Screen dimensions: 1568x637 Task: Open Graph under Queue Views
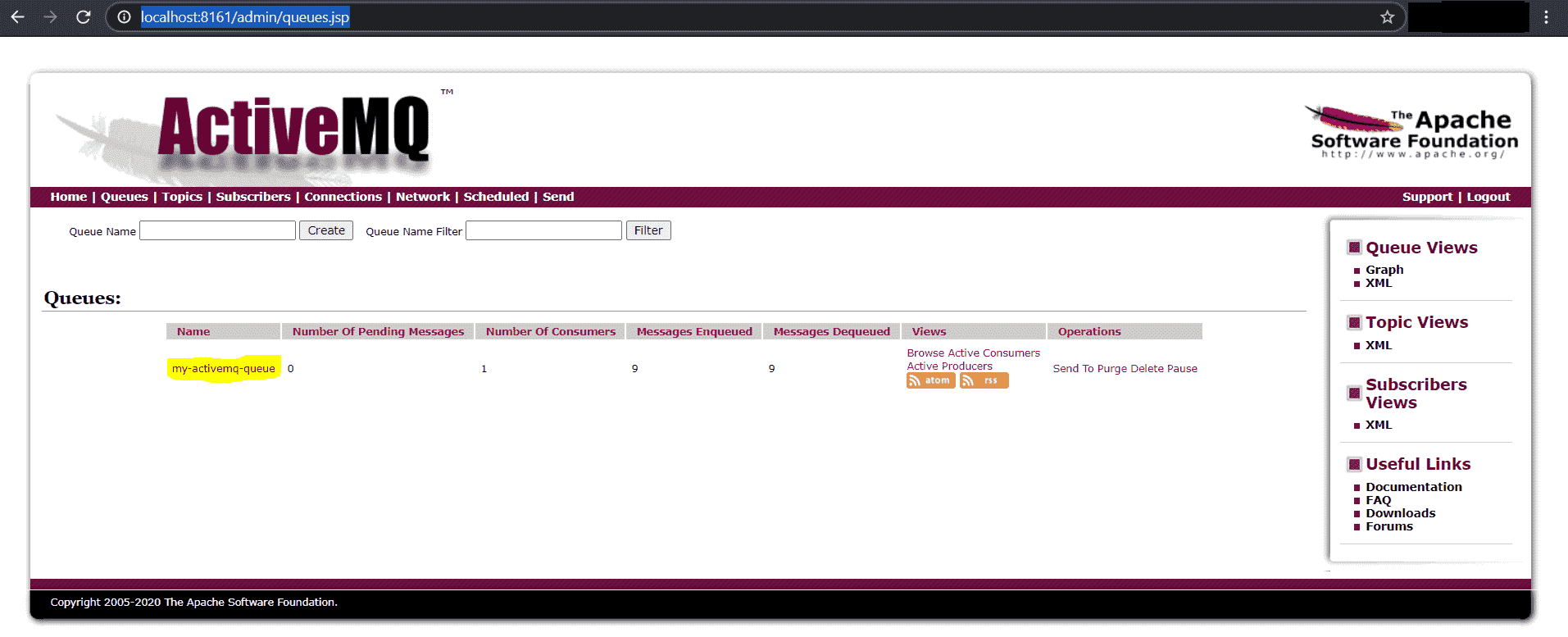click(1384, 270)
